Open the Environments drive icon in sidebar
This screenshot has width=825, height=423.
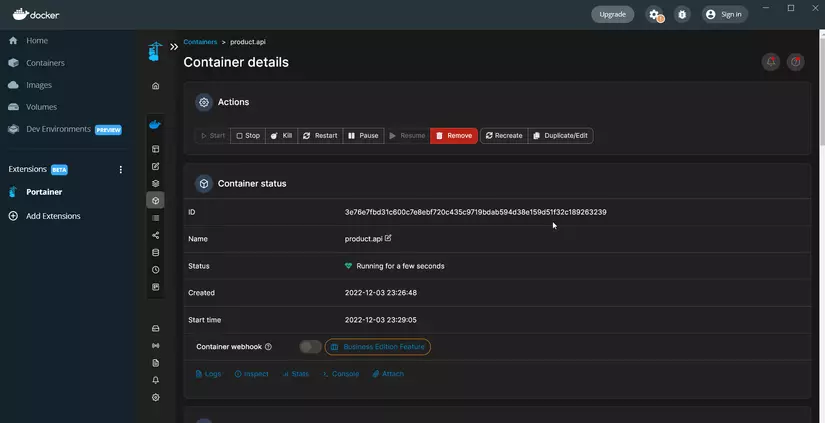click(x=155, y=328)
